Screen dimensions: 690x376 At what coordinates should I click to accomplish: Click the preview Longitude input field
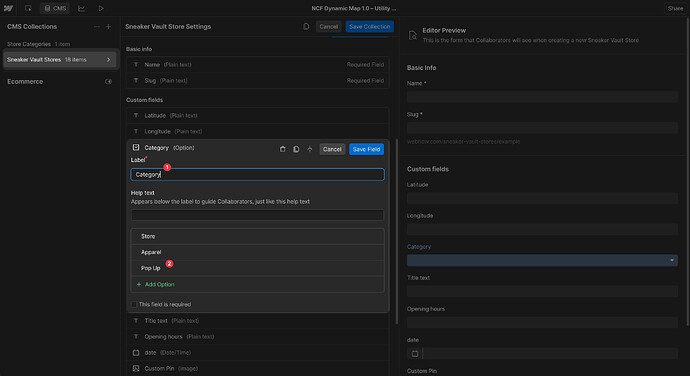(x=542, y=229)
